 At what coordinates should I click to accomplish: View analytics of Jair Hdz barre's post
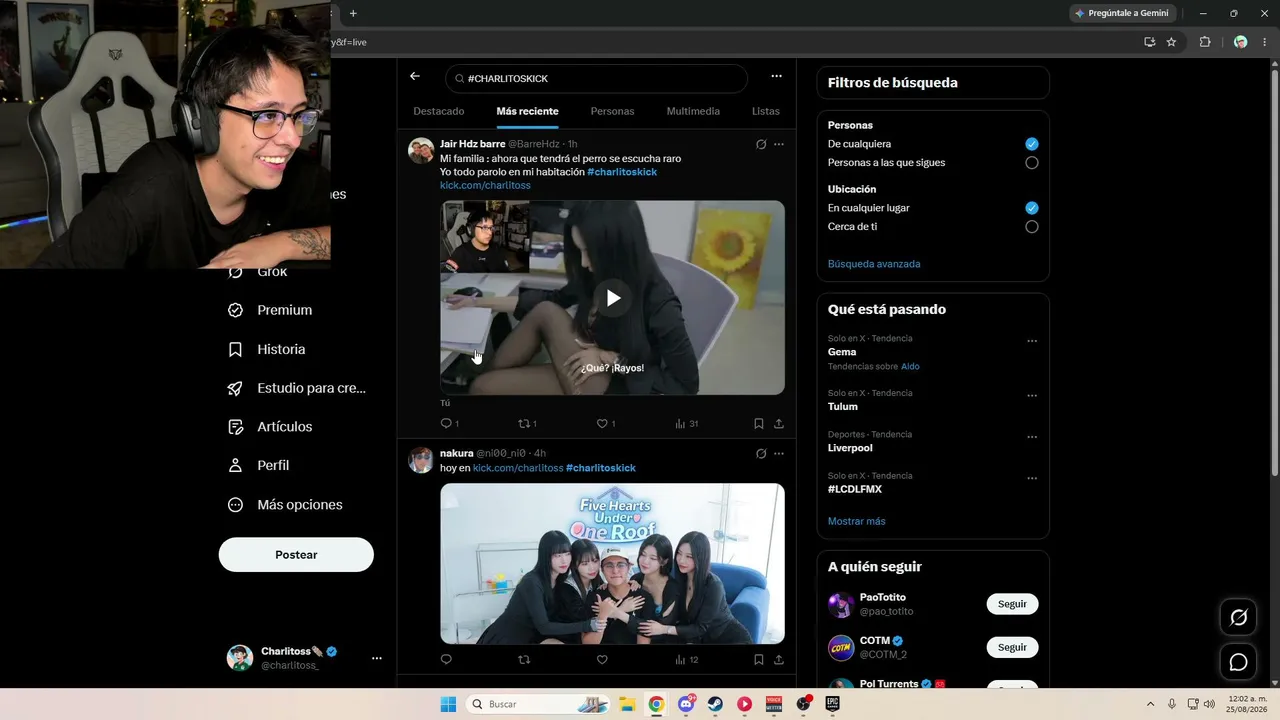point(686,423)
